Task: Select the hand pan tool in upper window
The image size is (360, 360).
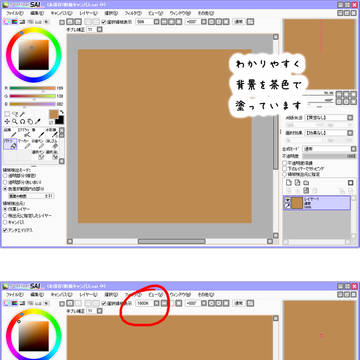Action: (30, 121)
